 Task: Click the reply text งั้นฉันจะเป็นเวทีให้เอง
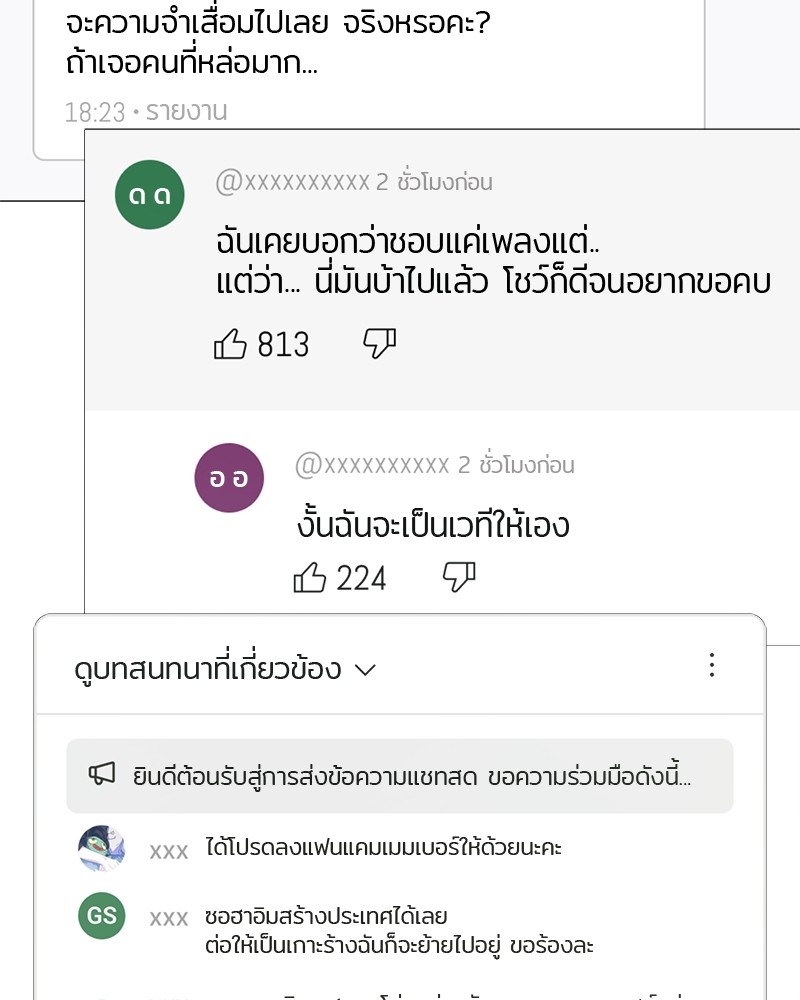[x=433, y=524]
